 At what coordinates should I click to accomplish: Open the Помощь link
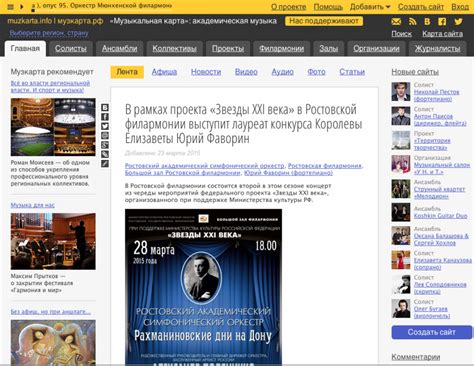pyautogui.click(x=328, y=7)
